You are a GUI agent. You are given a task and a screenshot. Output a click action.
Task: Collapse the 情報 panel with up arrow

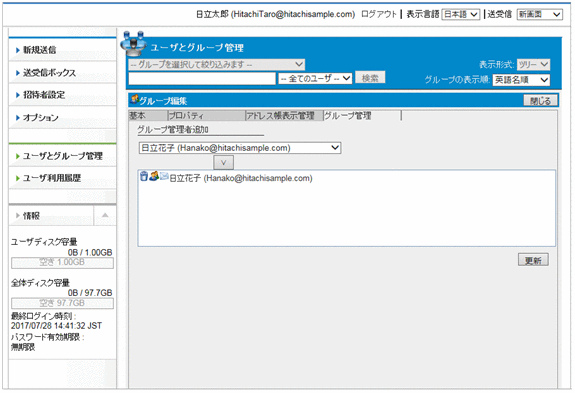(x=105, y=216)
